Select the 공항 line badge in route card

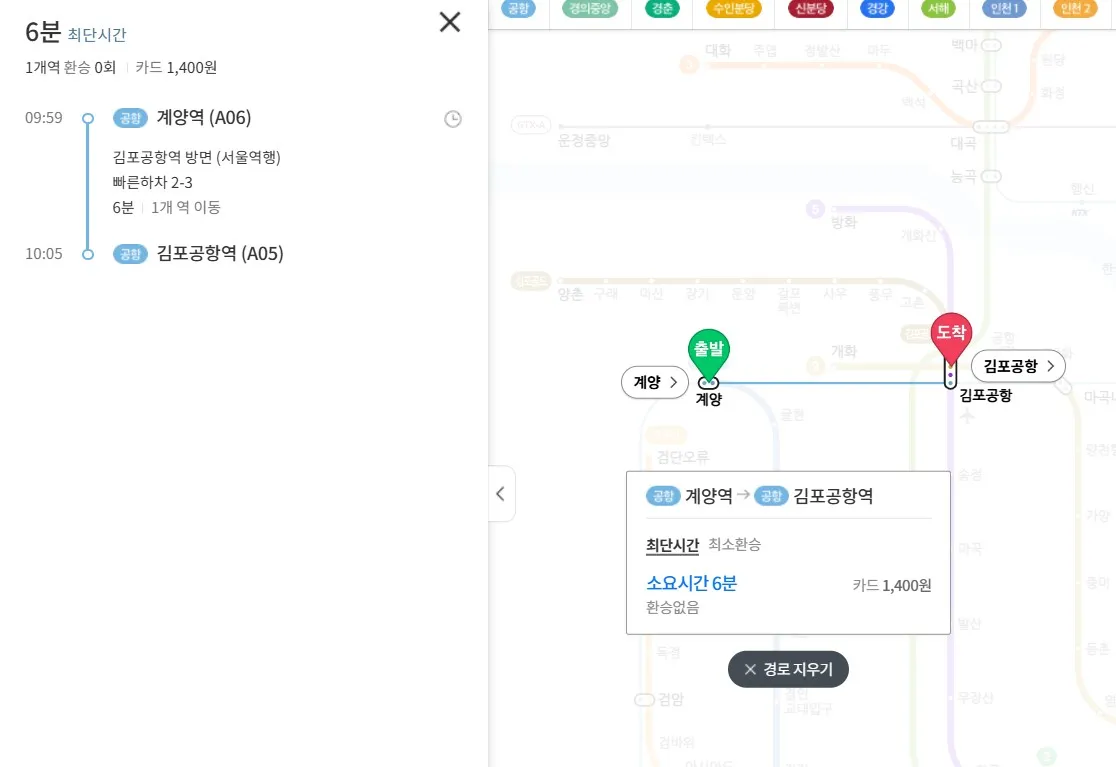pyautogui.click(x=663, y=495)
